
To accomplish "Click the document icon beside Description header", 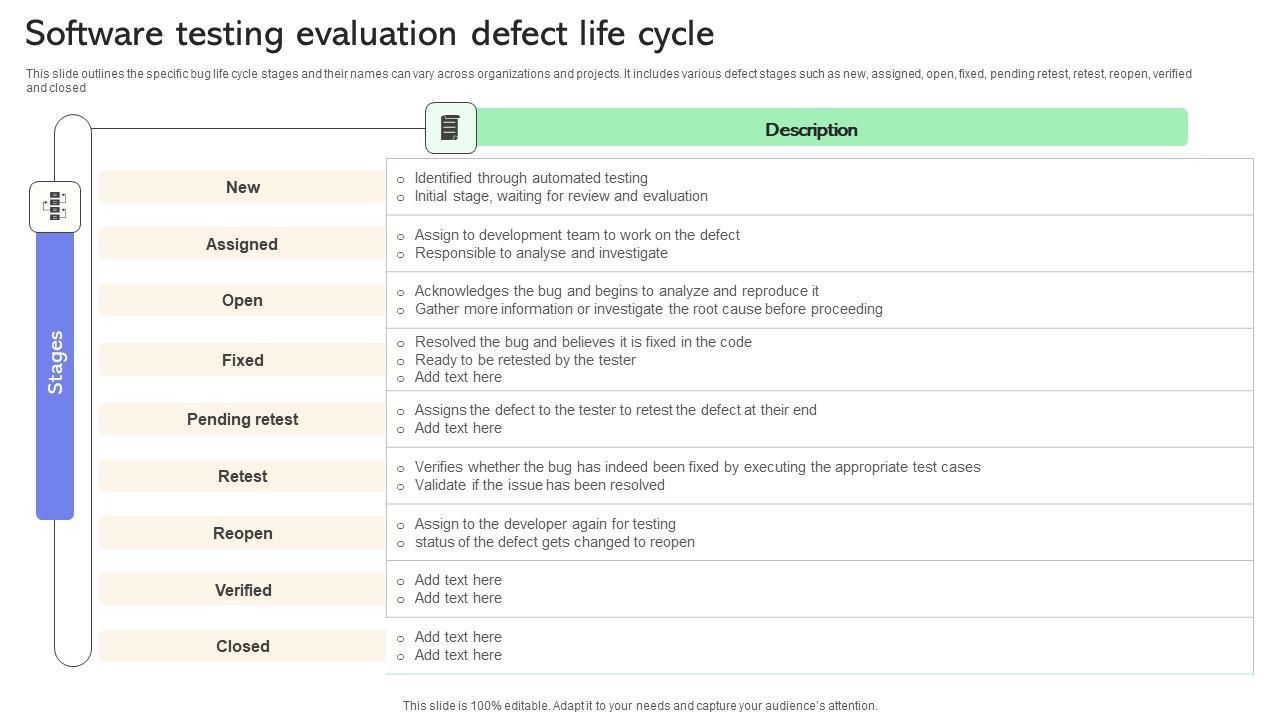I will [x=450, y=128].
